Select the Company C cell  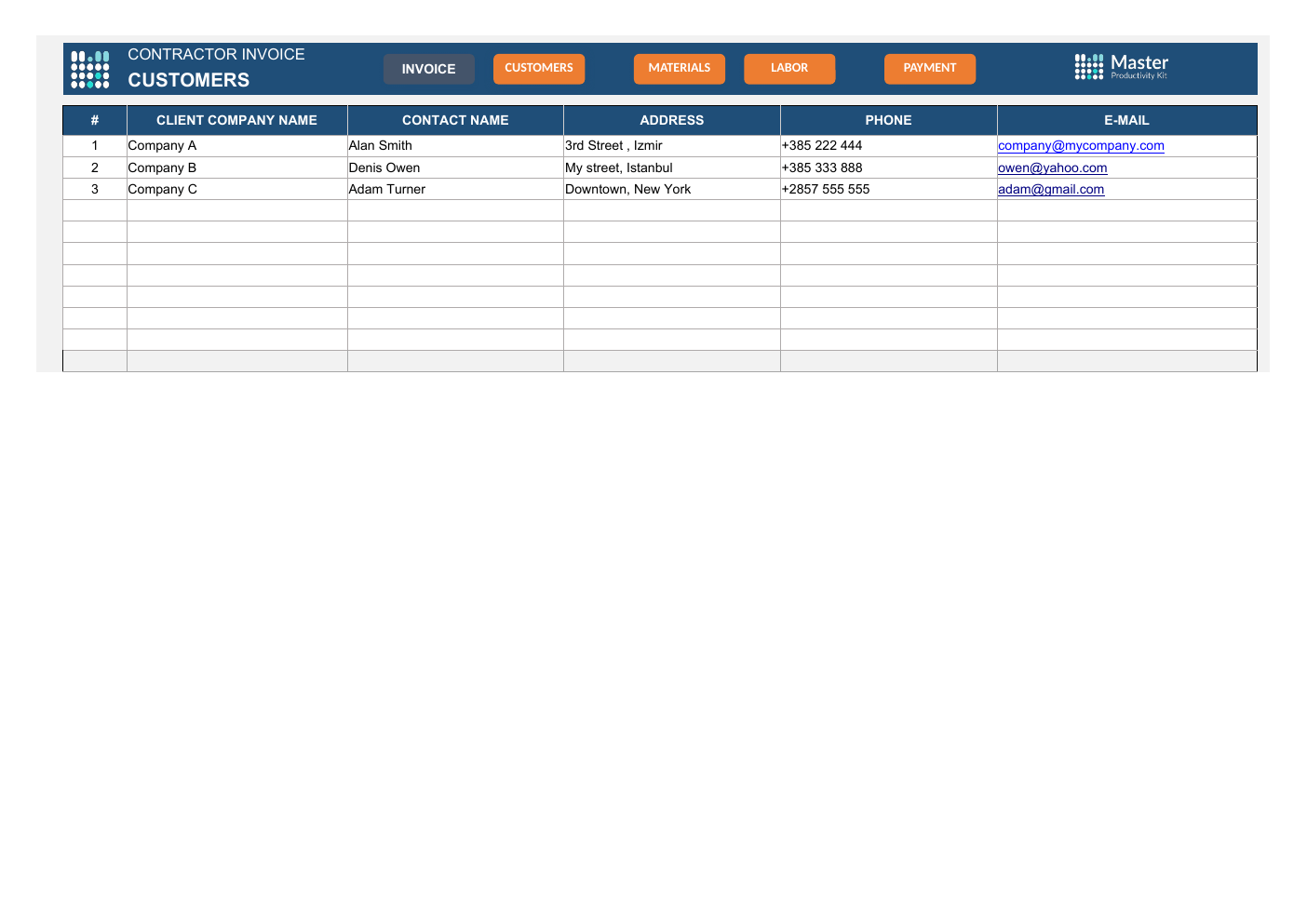click(237, 189)
